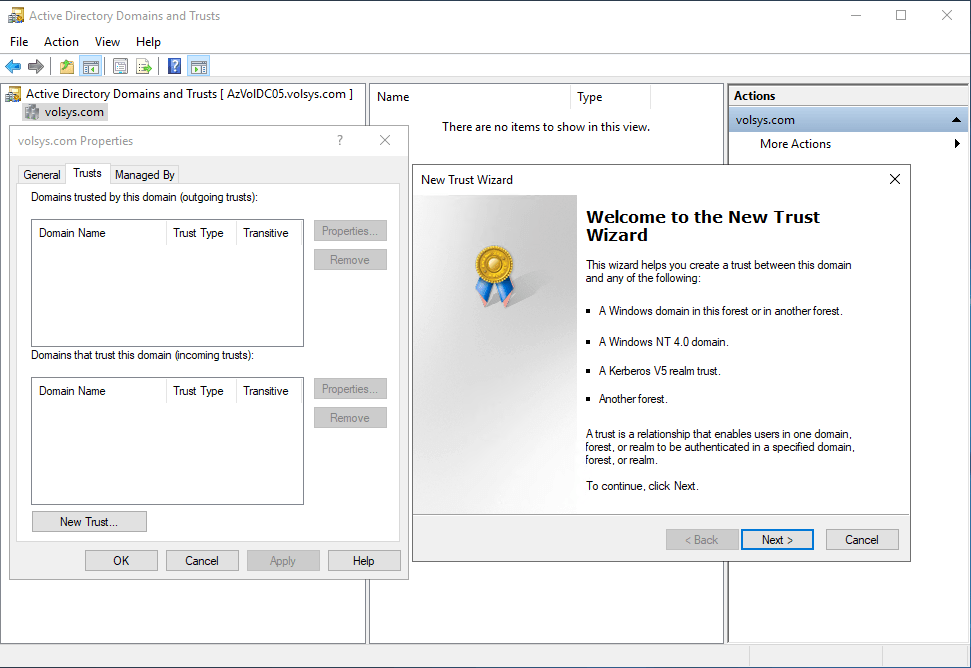Cancel the New Trust Wizard
The image size is (971, 668).
pyautogui.click(x=861, y=540)
